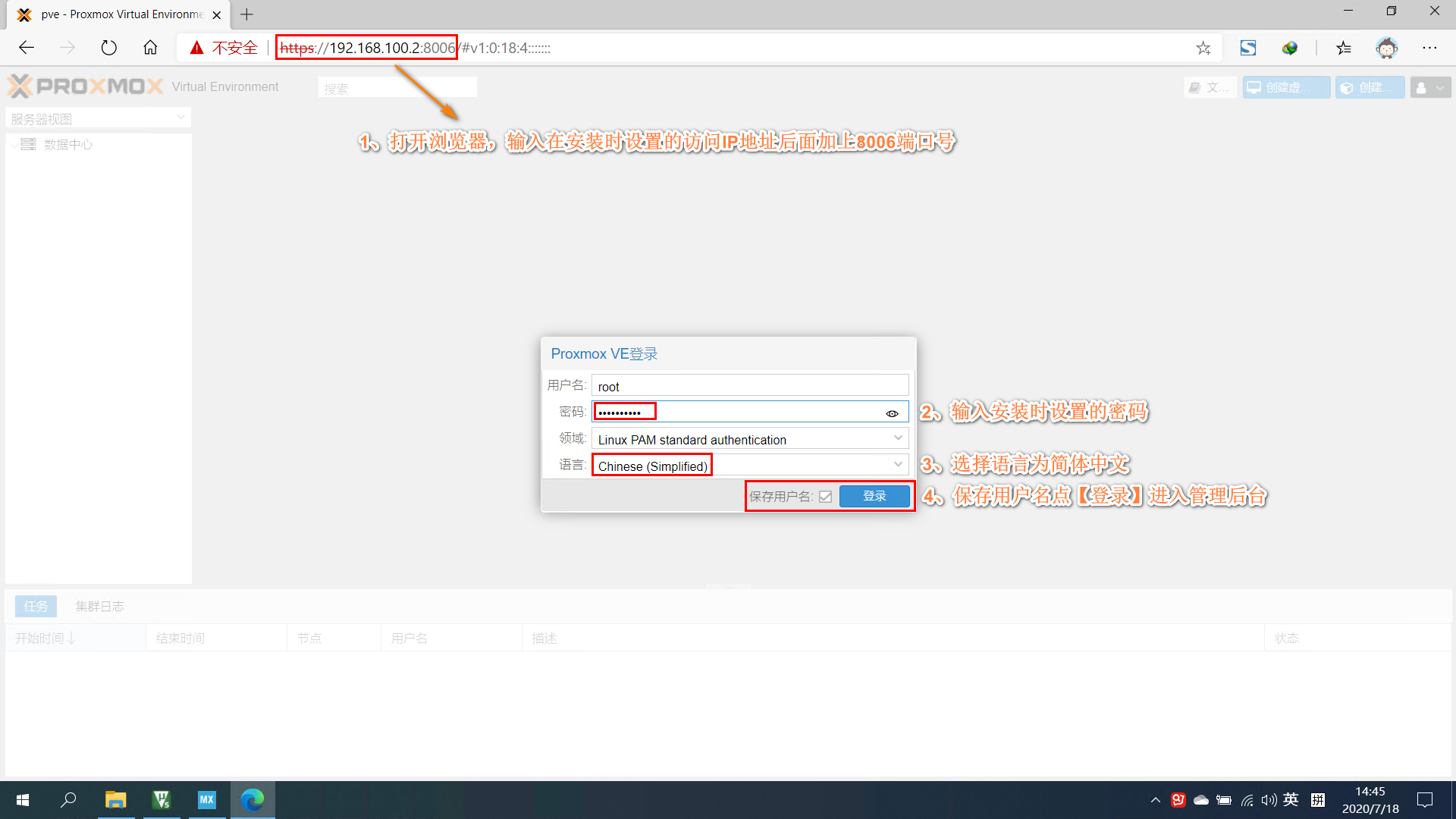Open the Windows notification center
This screenshot has height=819, width=1456.
click(1425, 800)
